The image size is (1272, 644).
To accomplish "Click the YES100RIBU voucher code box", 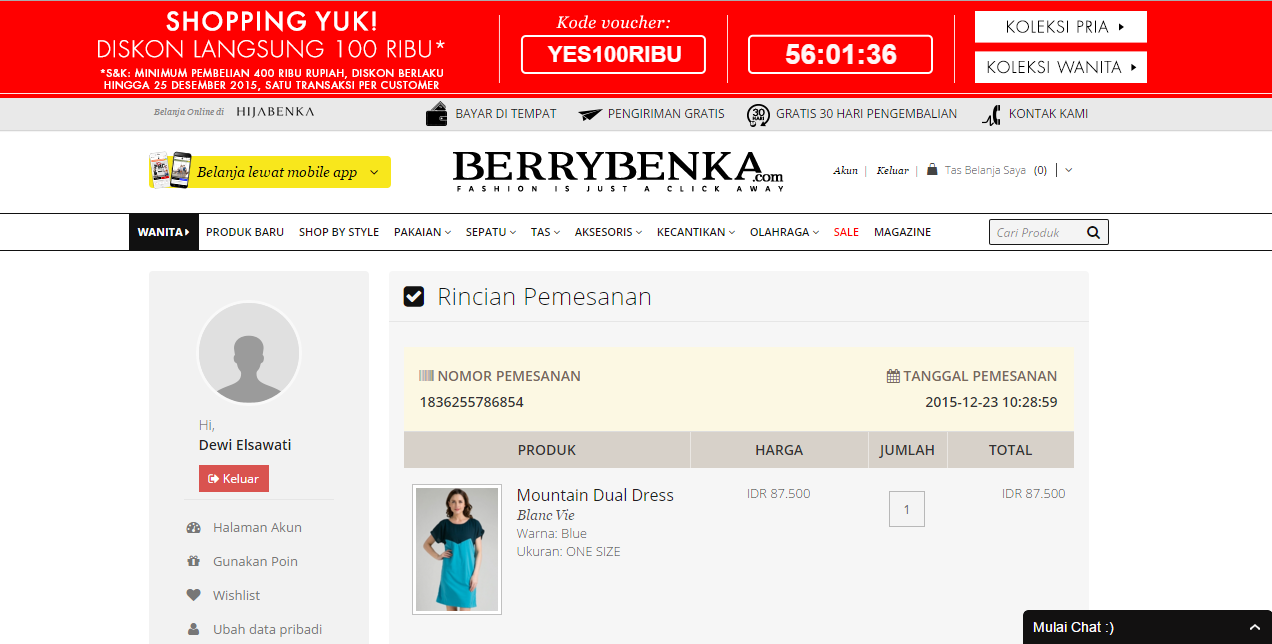I will point(613,55).
